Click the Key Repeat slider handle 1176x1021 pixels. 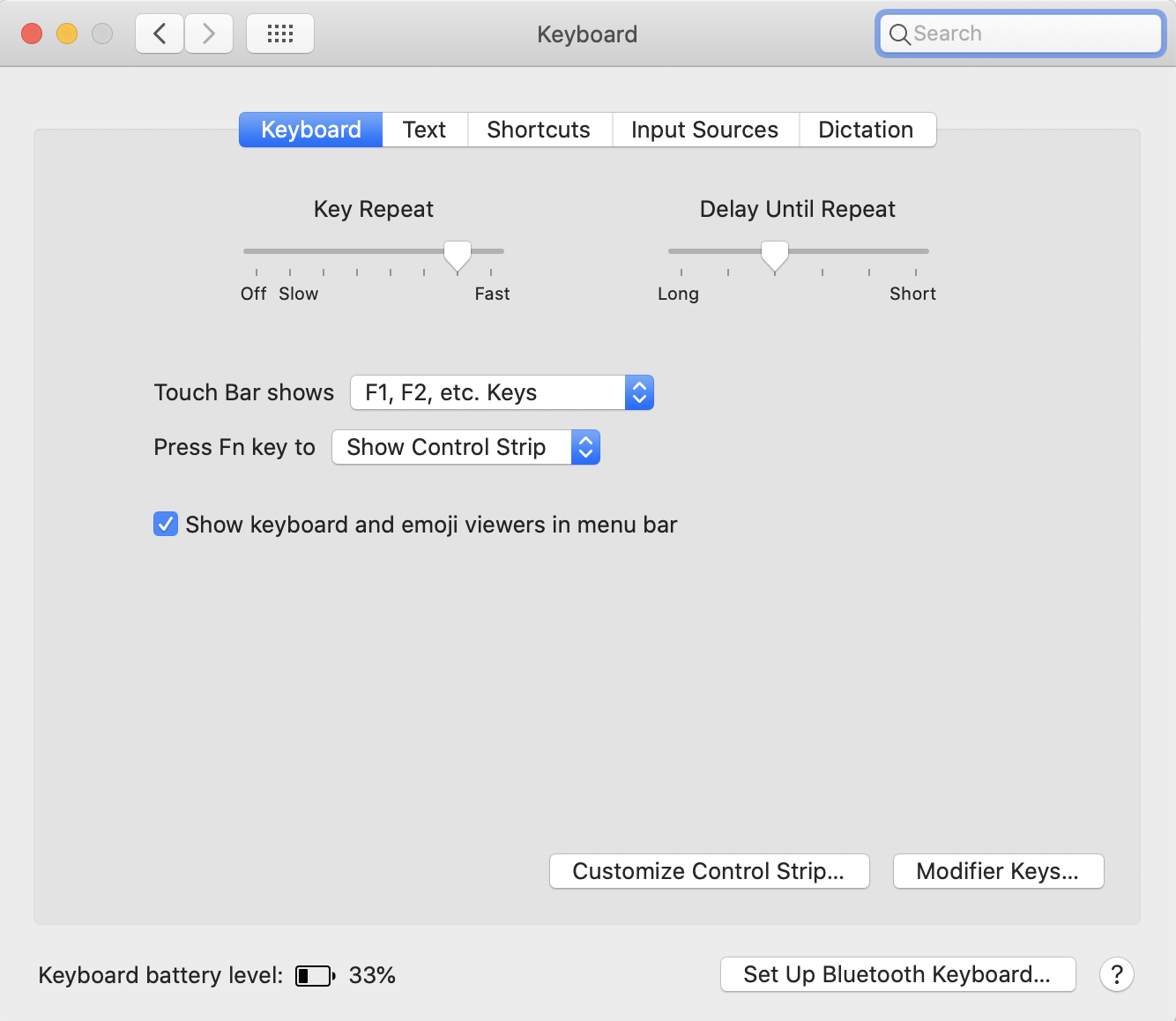(457, 256)
